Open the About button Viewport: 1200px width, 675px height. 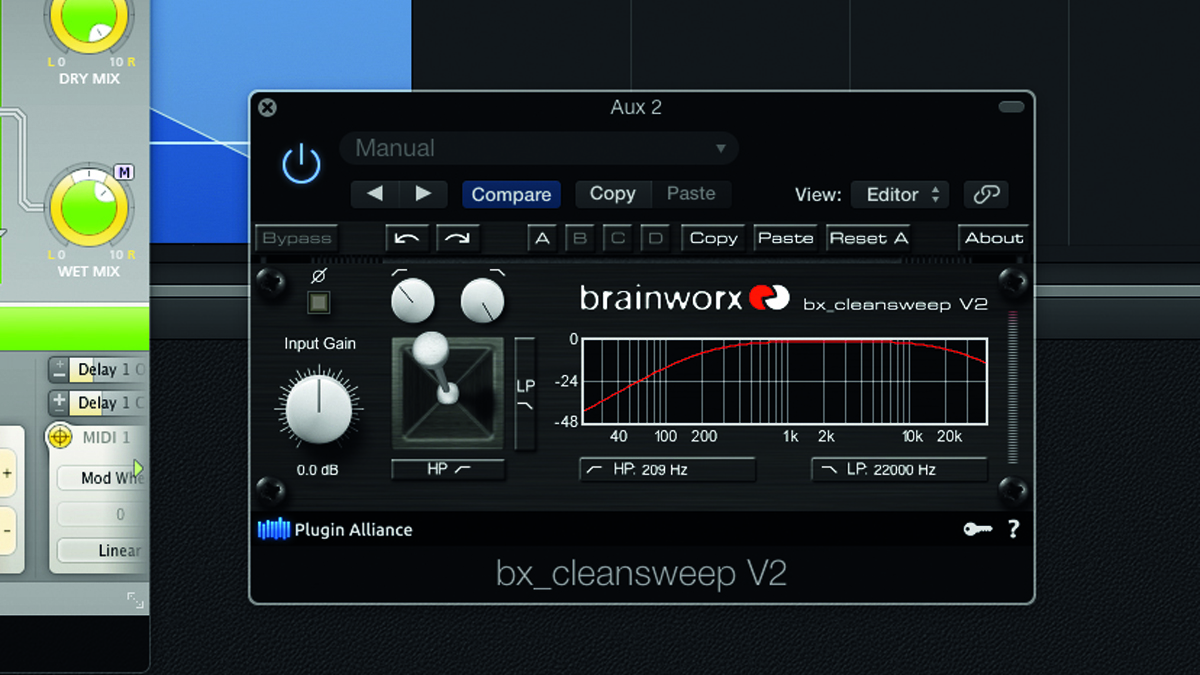pyautogui.click(x=993, y=238)
